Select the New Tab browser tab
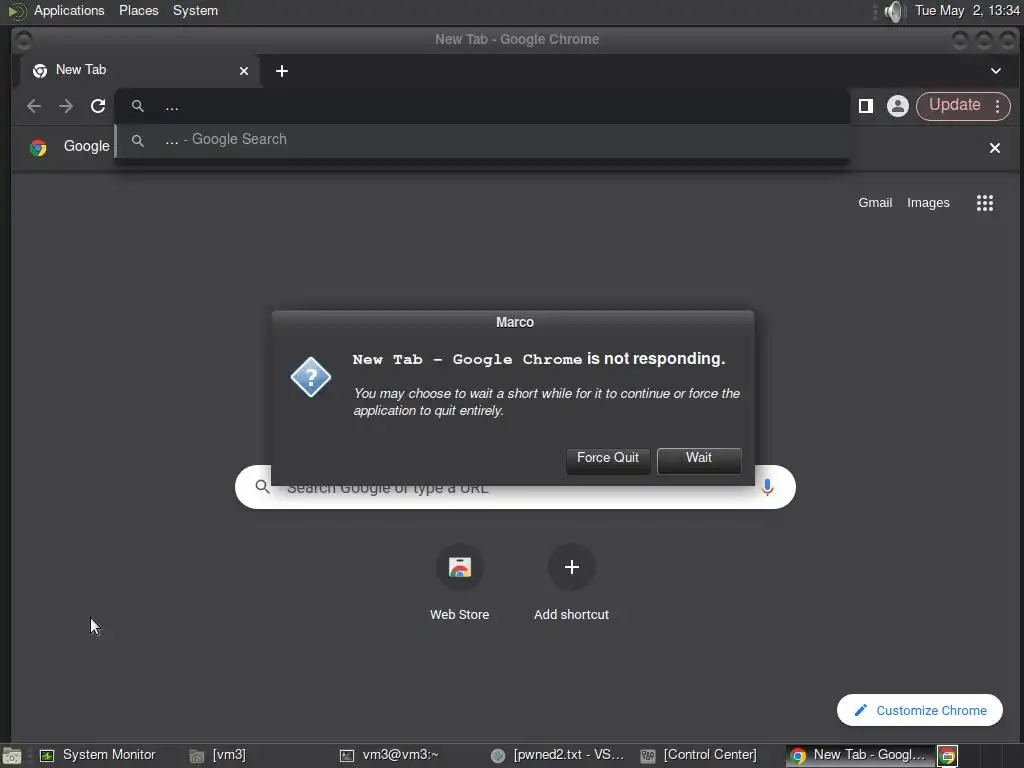Image resolution: width=1024 pixels, height=768 pixels. 140,71
